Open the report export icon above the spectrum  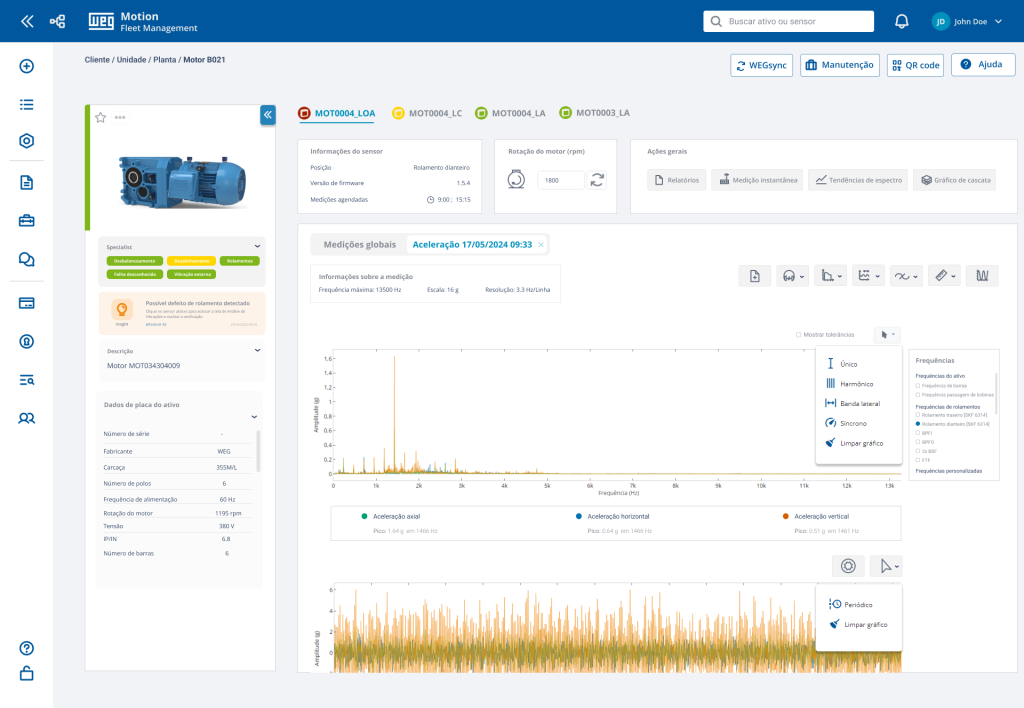click(755, 275)
